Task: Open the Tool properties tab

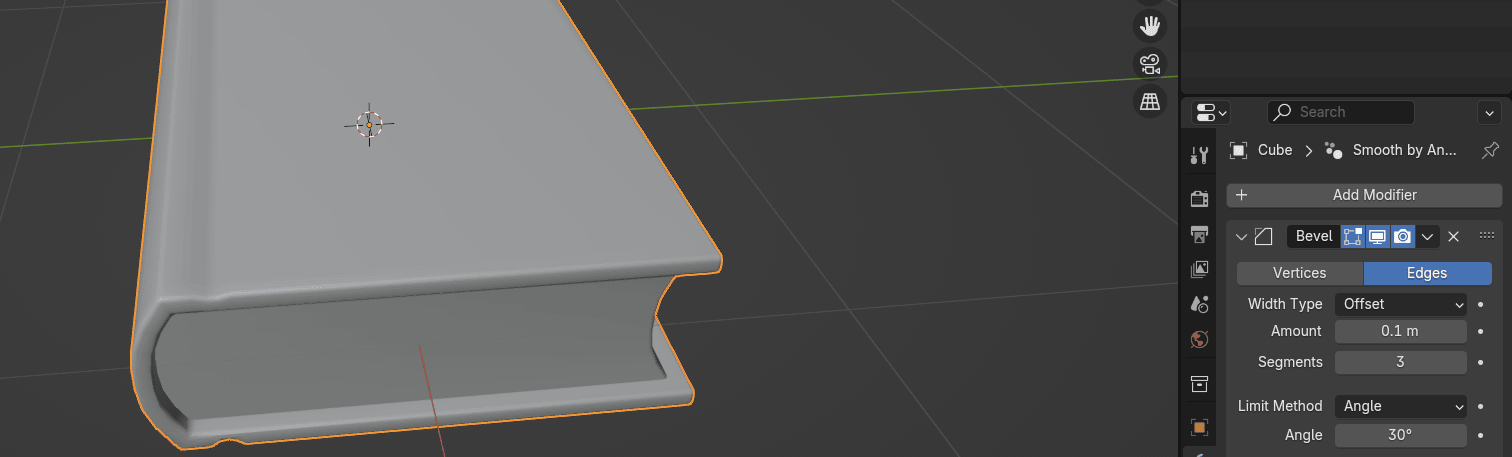Action: [x=1199, y=155]
